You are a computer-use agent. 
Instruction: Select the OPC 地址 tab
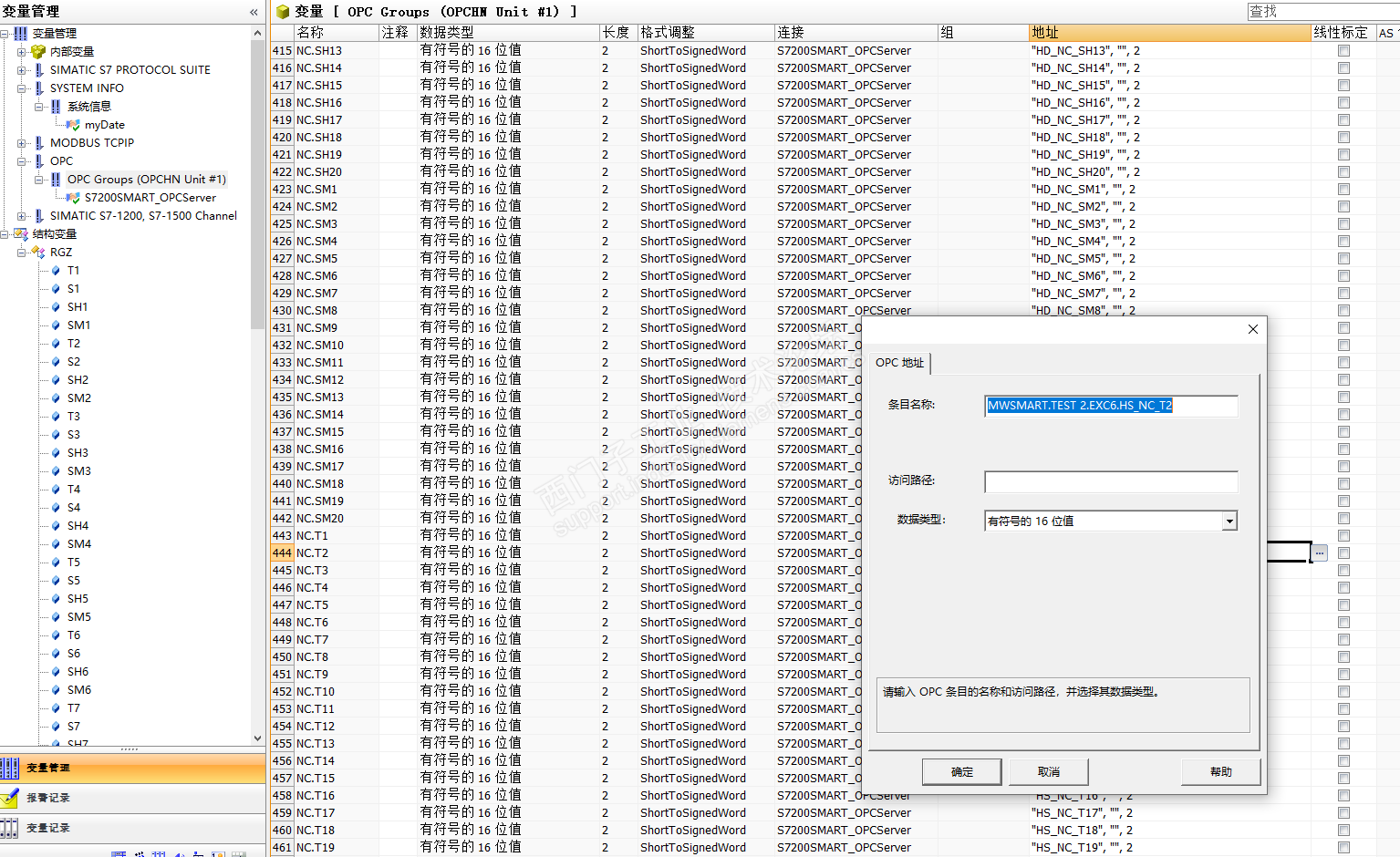[899, 362]
